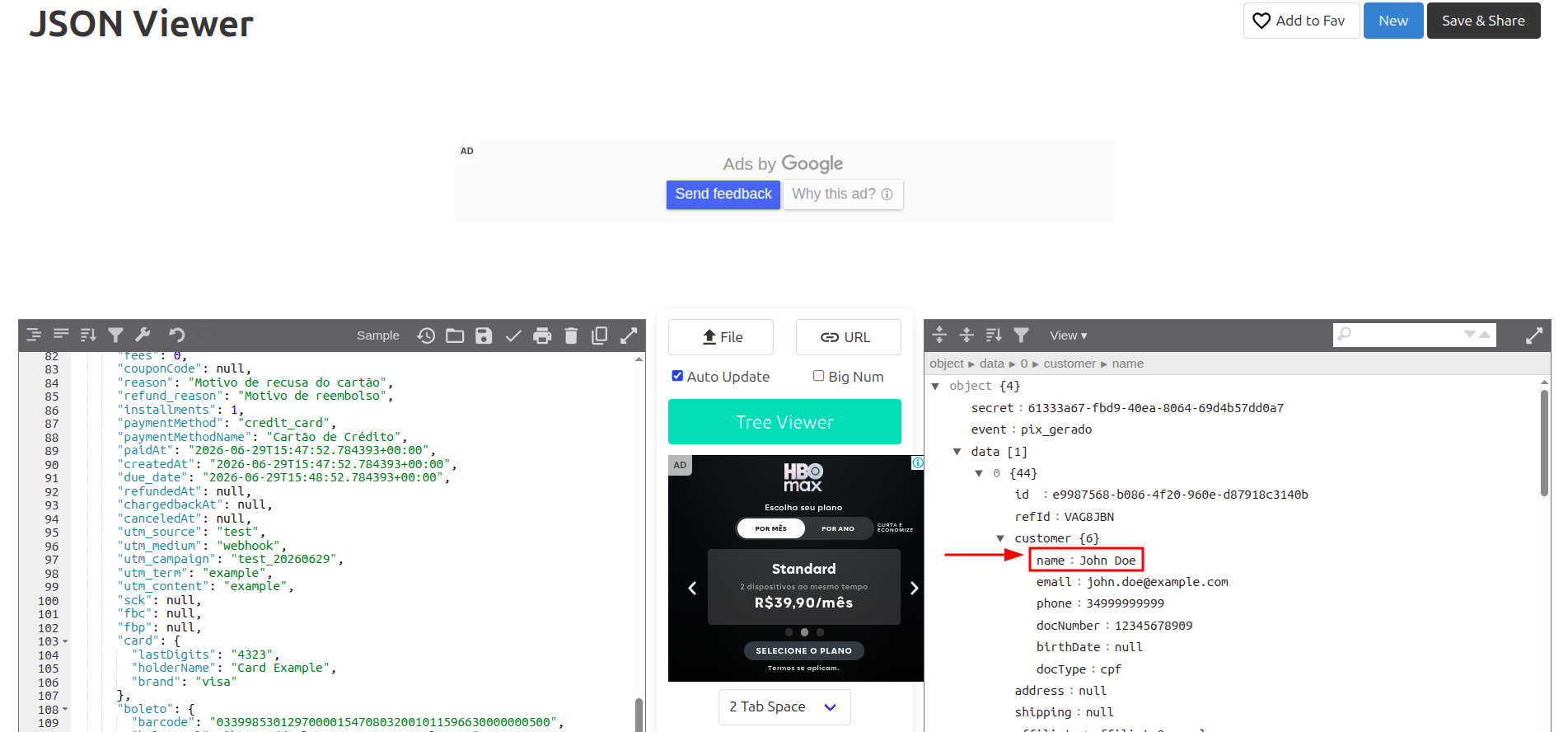Click the save floppy disk icon
The width and height of the screenshot is (1568, 732).
[x=484, y=335]
